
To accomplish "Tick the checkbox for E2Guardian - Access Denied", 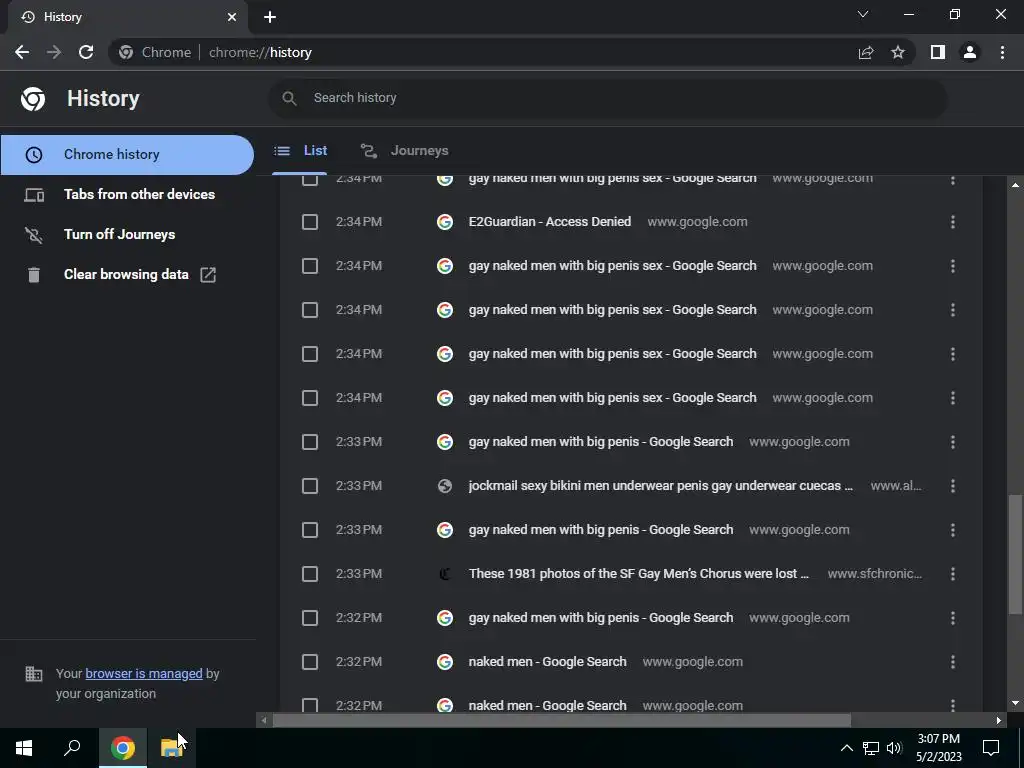I will click(310, 222).
